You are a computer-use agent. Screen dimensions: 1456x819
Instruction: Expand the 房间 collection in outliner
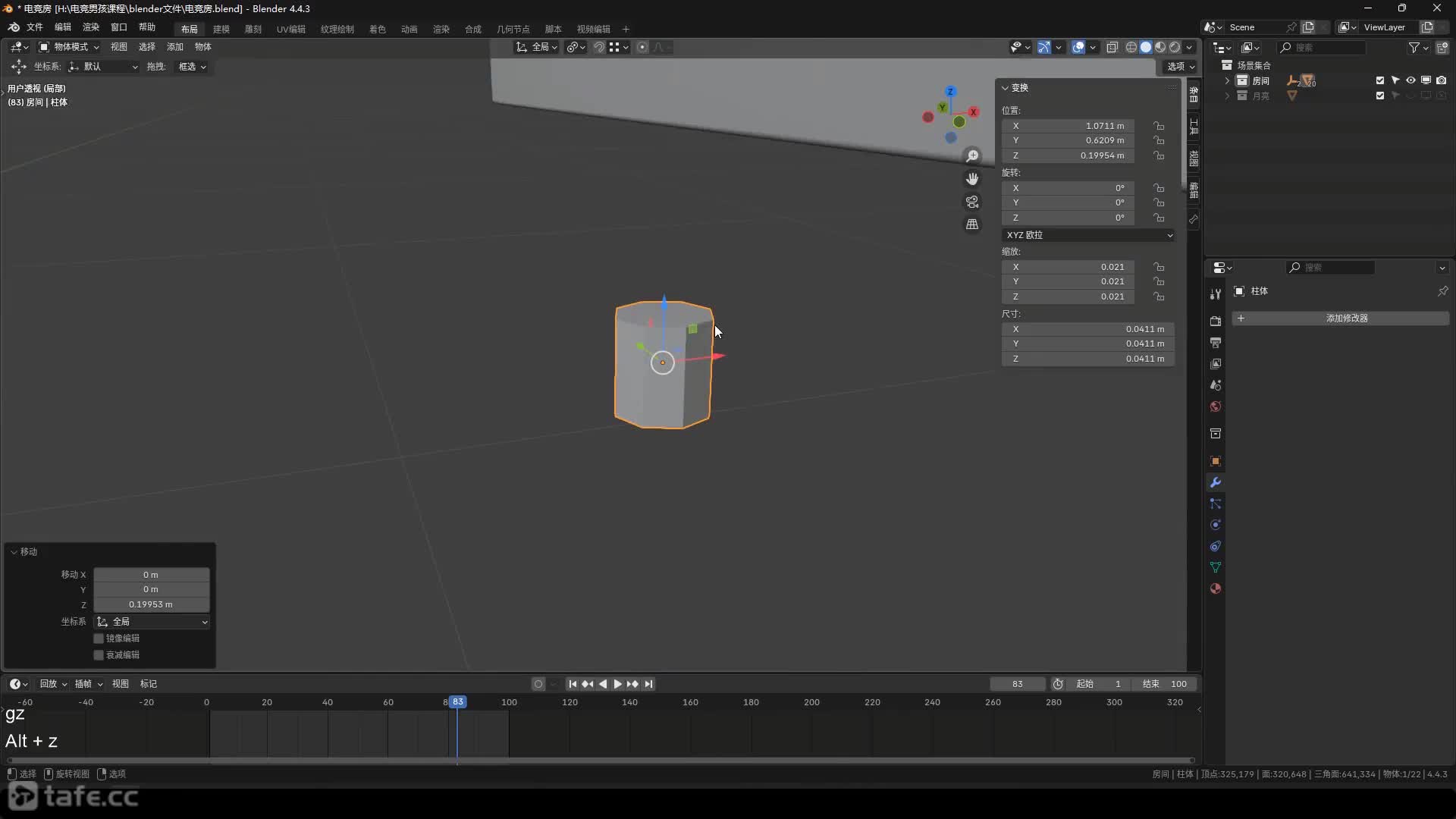pyautogui.click(x=1227, y=80)
